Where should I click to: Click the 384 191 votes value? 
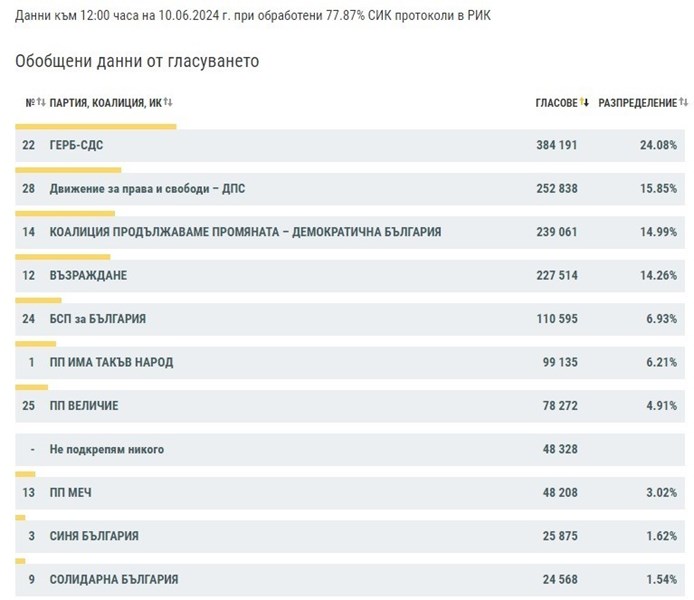tap(556, 145)
